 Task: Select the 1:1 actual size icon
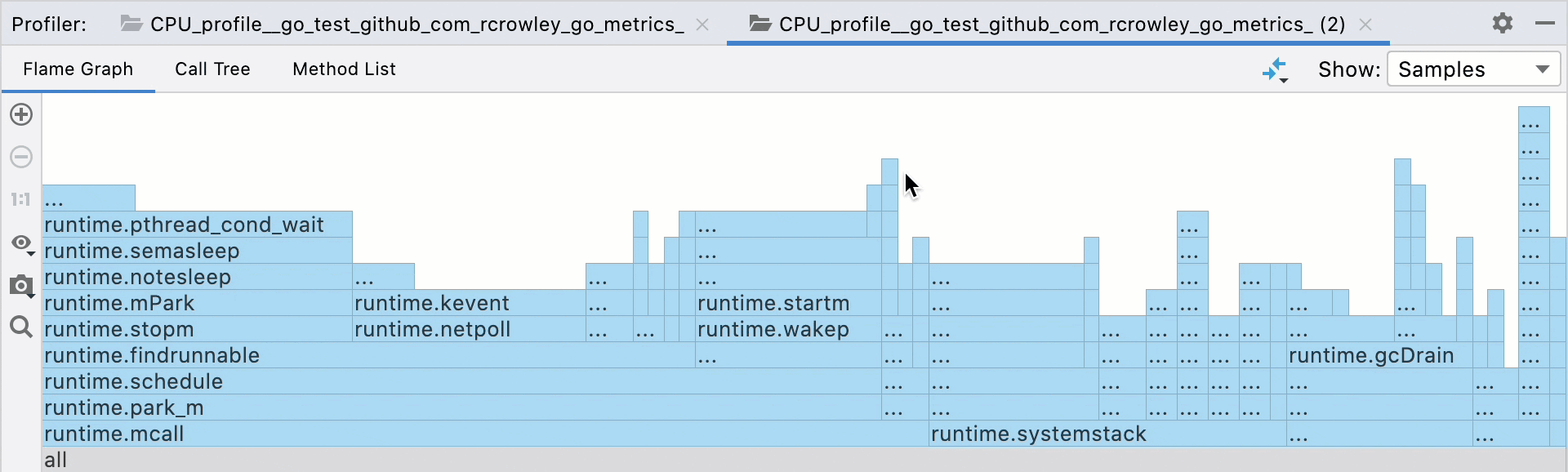tap(20, 198)
